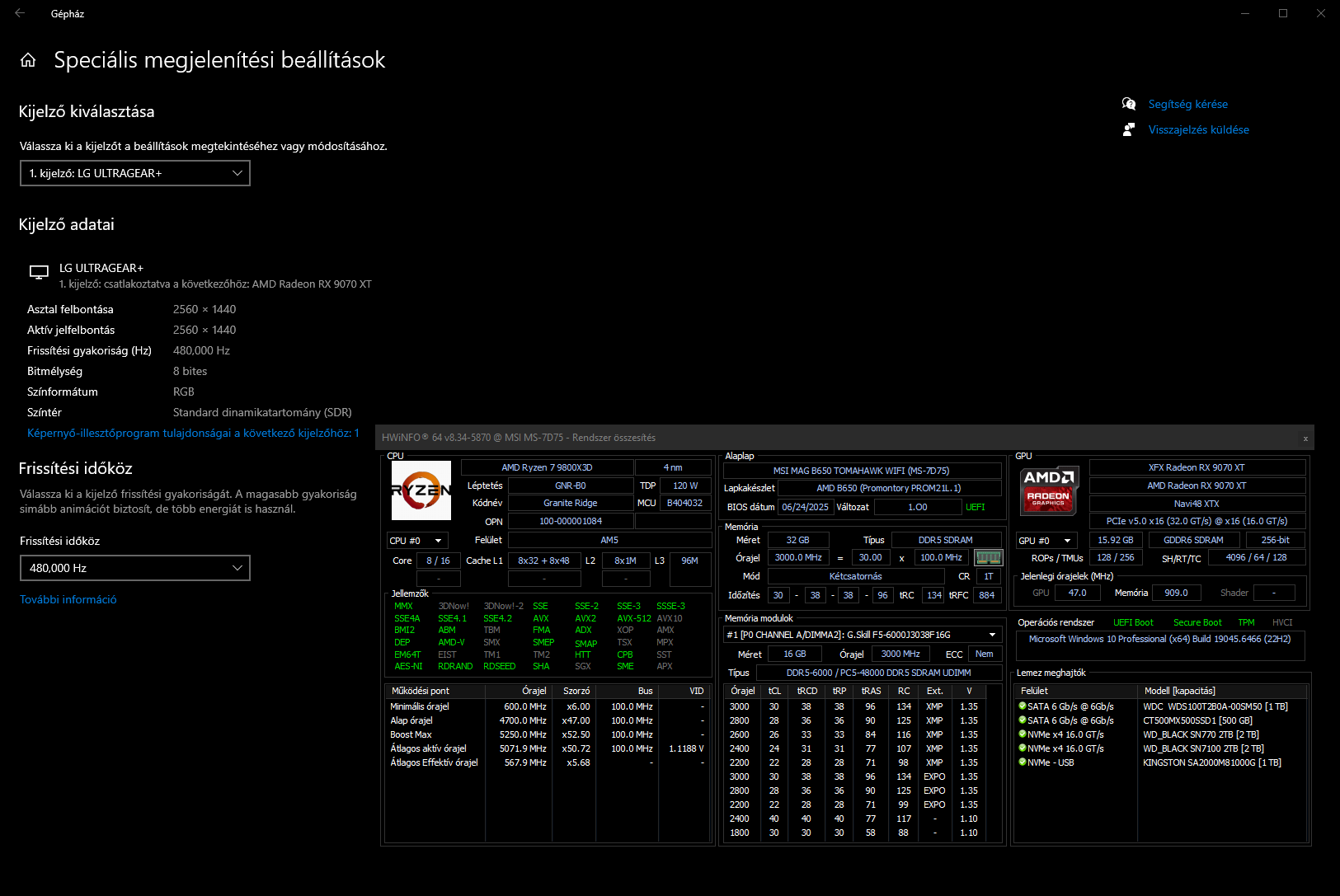Expand the memory module dropdown listing G.Skill F5-6000J3038F16G
Image resolution: width=1340 pixels, height=896 pixels.
(863, 635)
